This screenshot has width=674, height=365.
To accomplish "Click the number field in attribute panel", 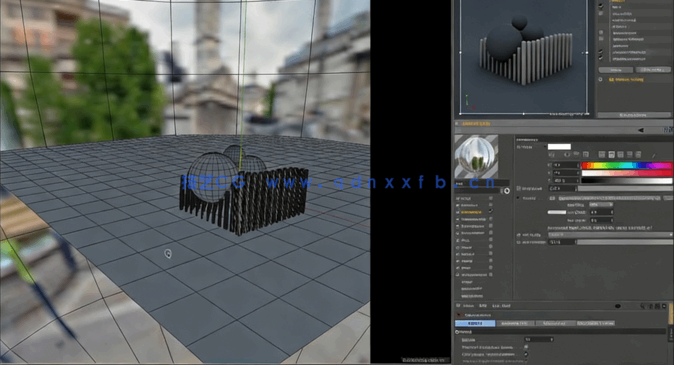I will (539, 340).
